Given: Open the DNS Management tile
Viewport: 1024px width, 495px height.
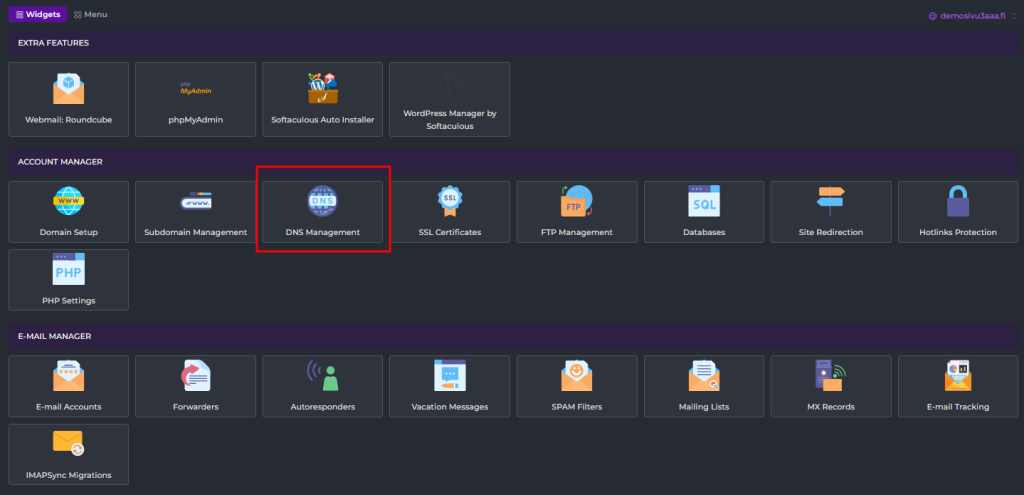Looking at the screenshot, I should (322, 212).
